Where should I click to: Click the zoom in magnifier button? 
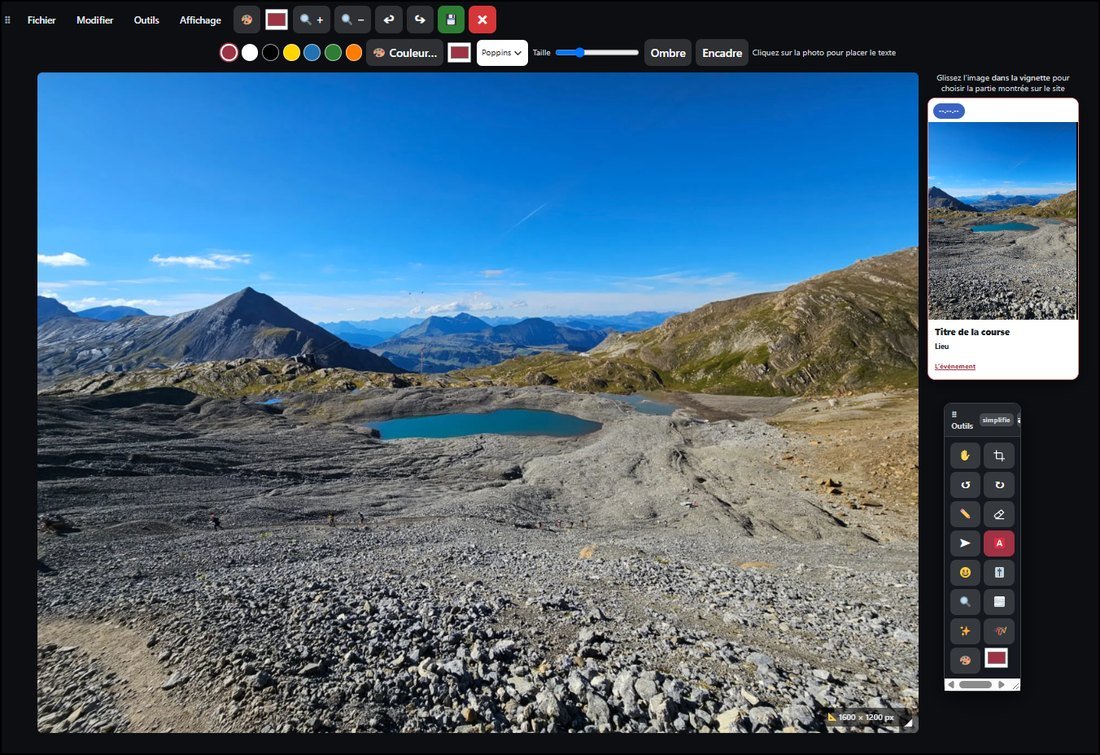(311, 20)
